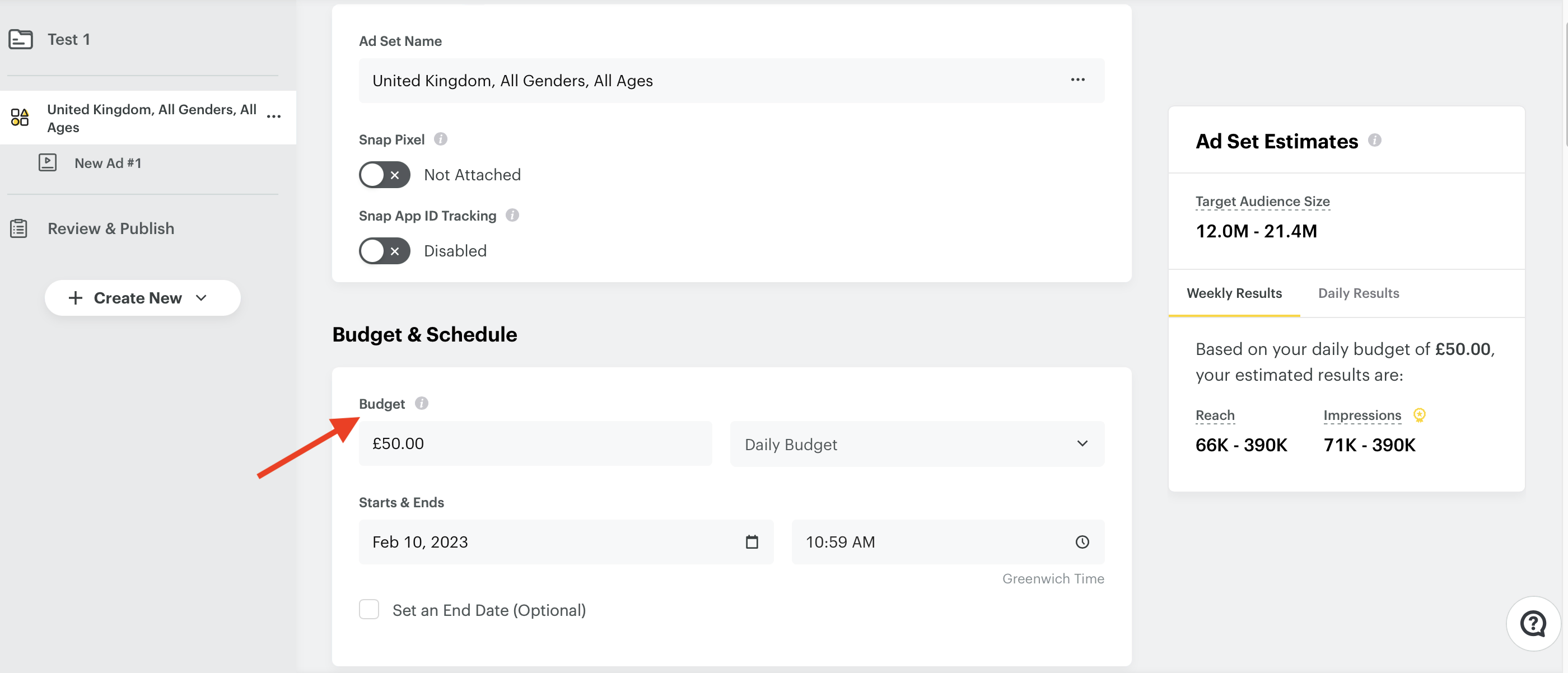The image size is (1568, 673).
Task: Click the 12.0M - 21.4M audience value
Action: (x=1256, y=231)
